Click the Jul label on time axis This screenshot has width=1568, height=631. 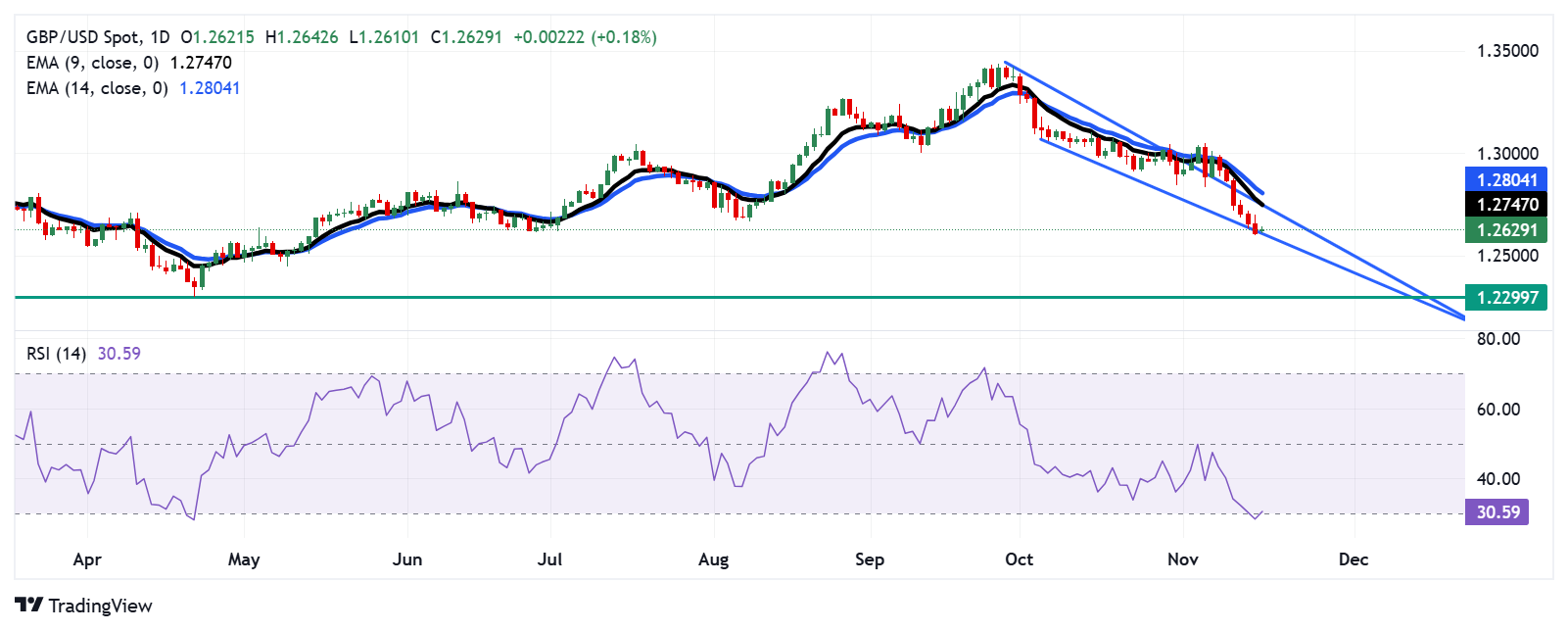pyautogui.click(x=549, y=559)
